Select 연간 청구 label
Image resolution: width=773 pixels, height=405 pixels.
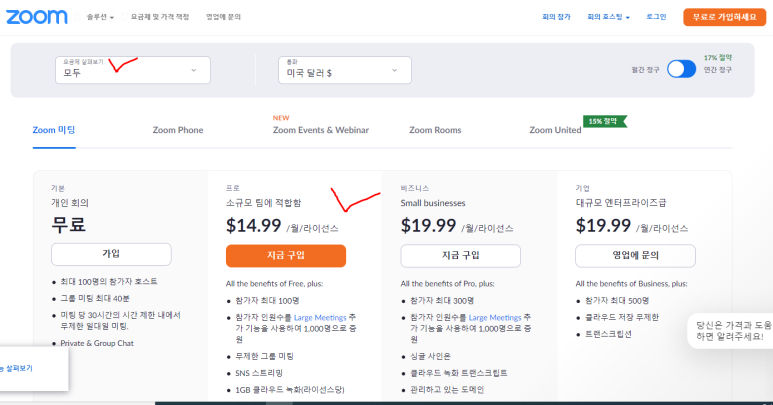pos(717,70)
